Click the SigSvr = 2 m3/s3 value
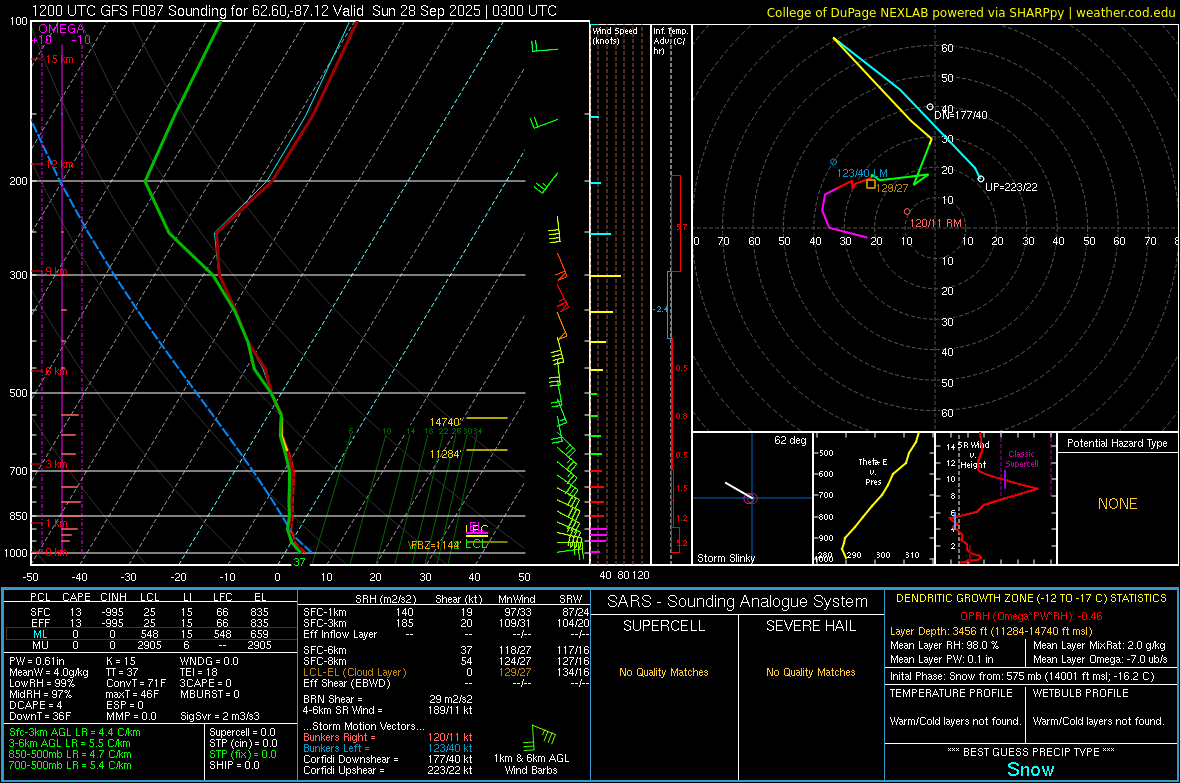Viewport: 1180px width, 783px height. coord(220,717)
